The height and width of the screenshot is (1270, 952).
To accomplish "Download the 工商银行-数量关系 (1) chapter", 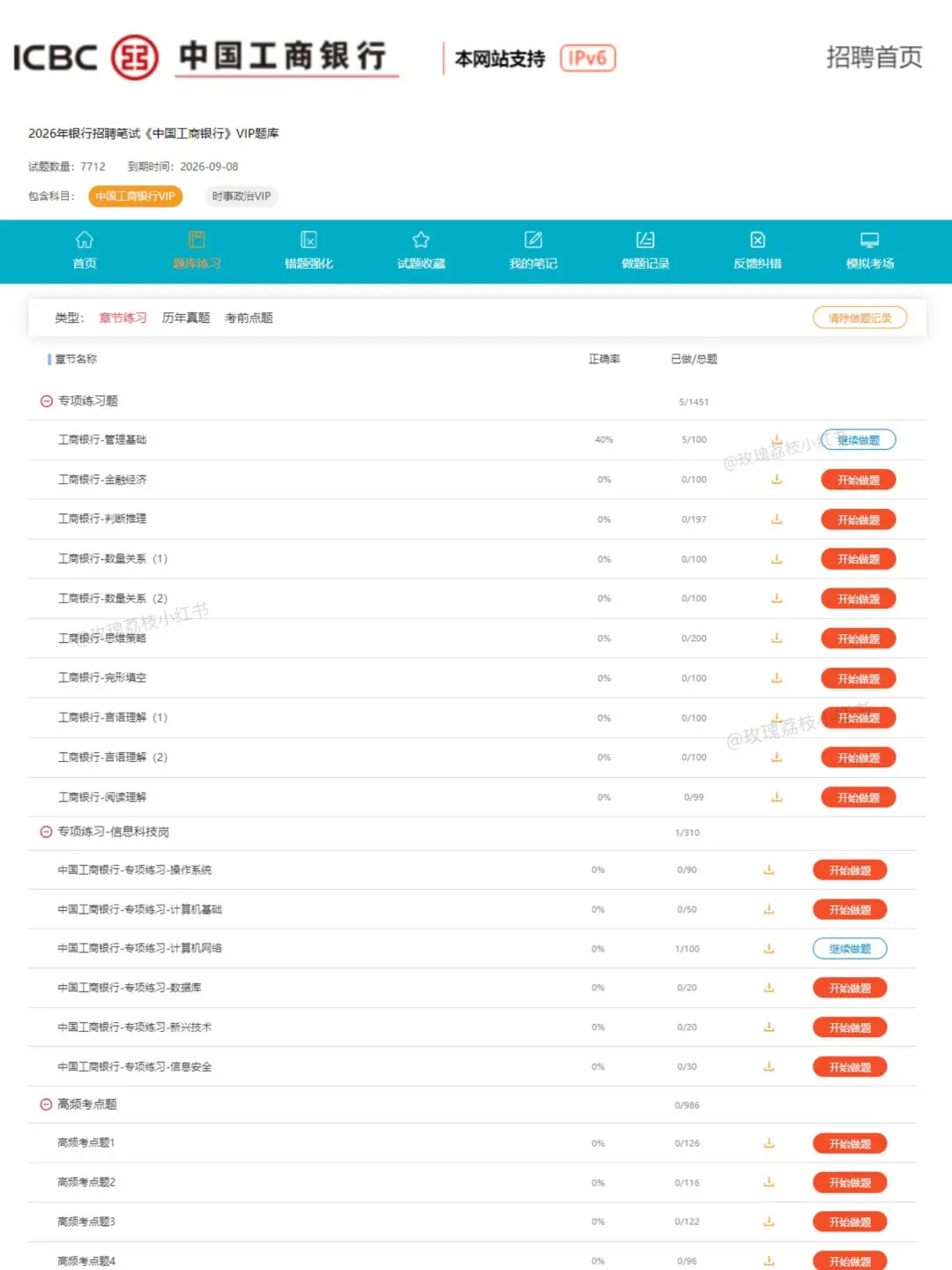I will (777, 559).
